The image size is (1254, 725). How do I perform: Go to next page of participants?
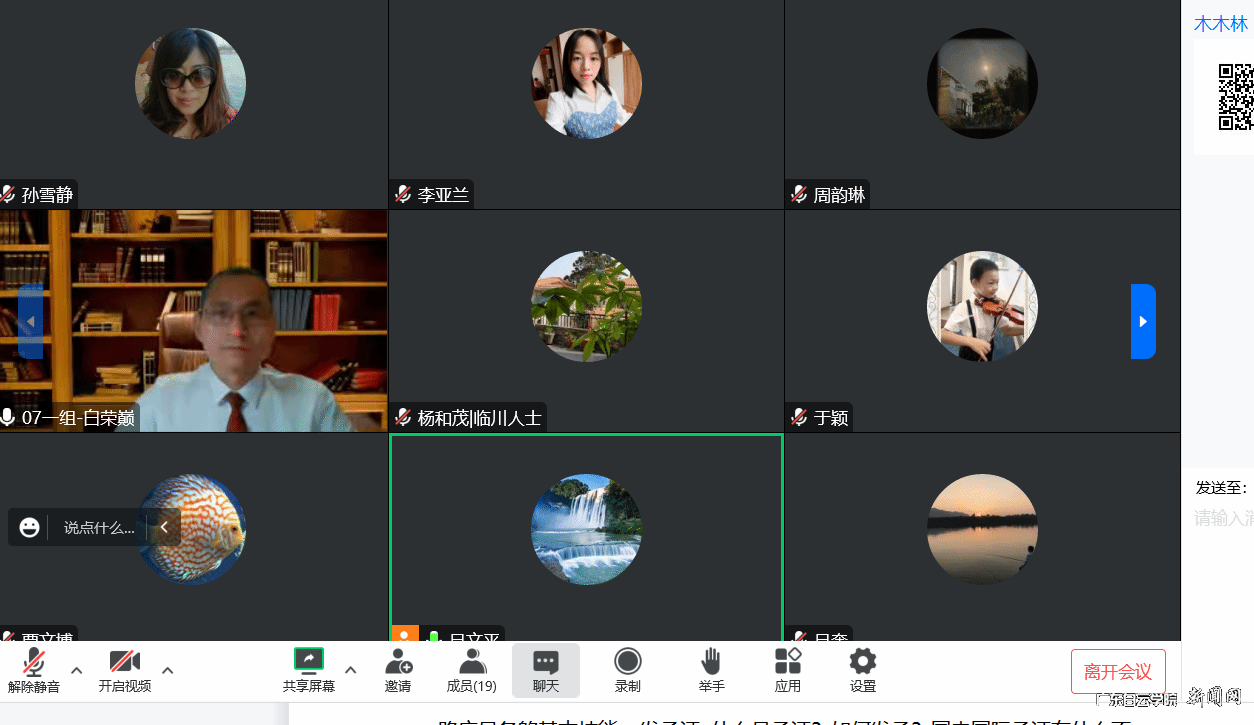pyautogui.click(x=1143, y=321)
